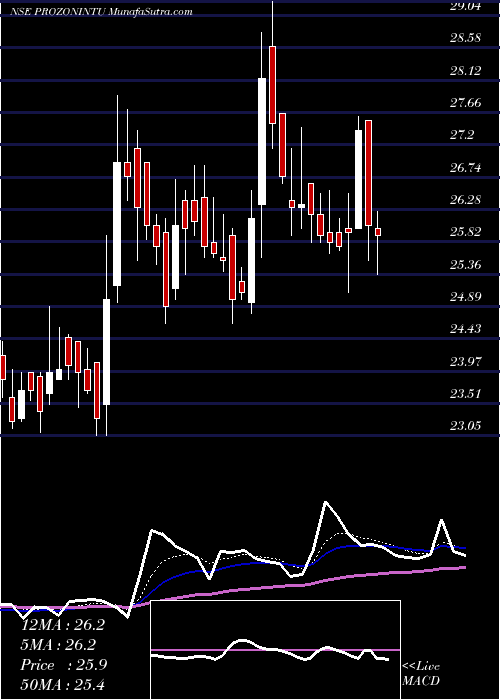Click the 12MA : 26.2 legend entry
Screen dimensions: 500x700
[x=63, y=625]
